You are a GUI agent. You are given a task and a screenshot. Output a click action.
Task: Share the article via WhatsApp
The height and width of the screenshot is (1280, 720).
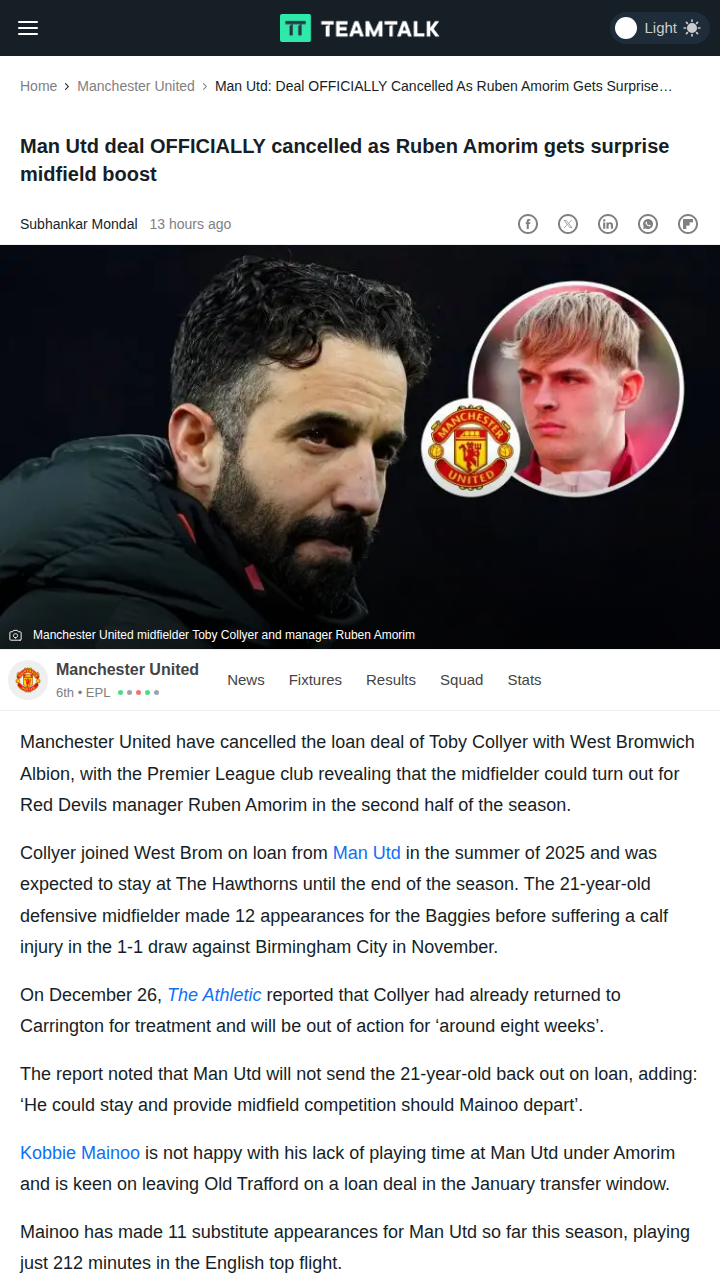click(x=648, y=224)
